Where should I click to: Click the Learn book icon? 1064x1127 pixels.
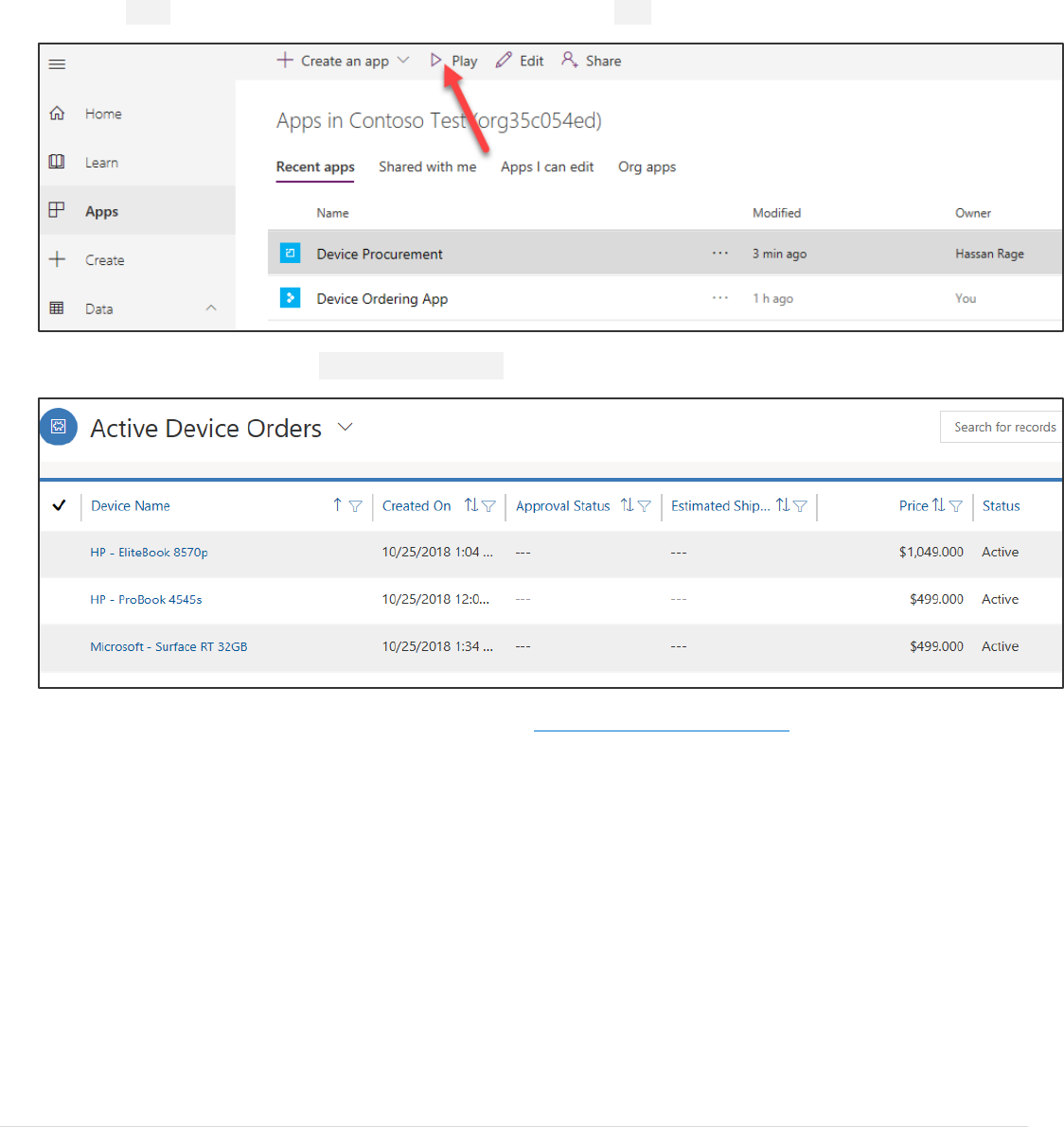[x=57, y=162]
